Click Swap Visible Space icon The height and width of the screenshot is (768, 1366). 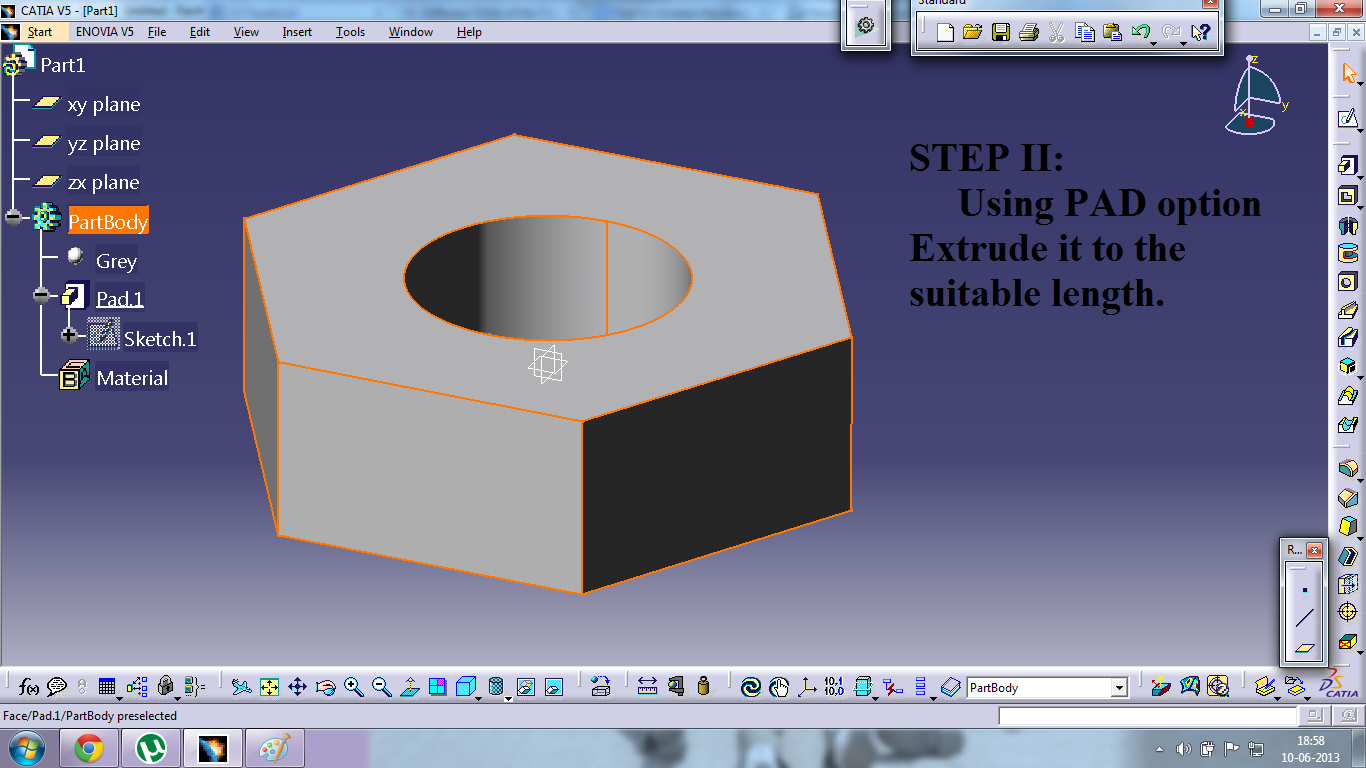[x=554, y=687]
